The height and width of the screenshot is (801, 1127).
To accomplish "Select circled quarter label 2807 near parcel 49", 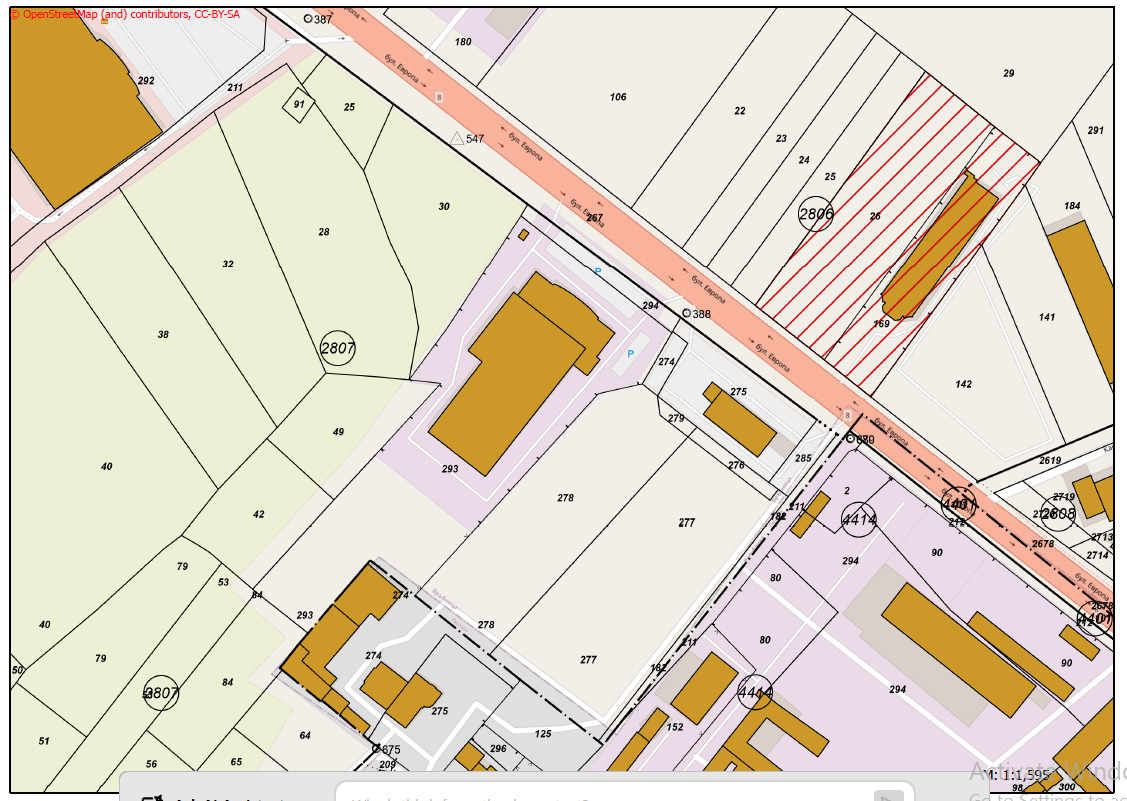I will (x=338, y=348).
